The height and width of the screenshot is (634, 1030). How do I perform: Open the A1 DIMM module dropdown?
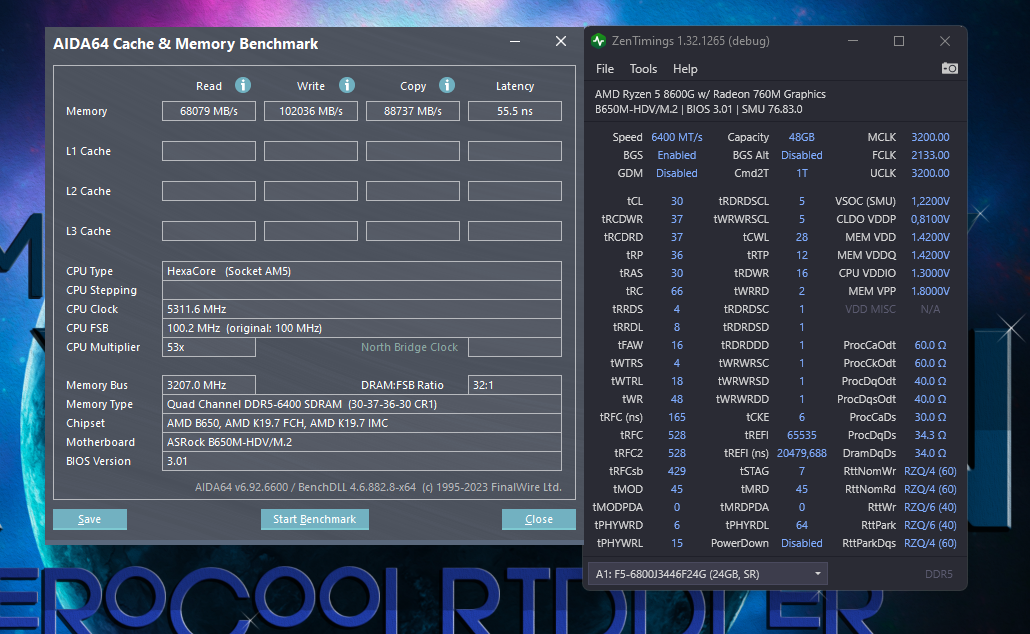(x=707, y=573)
